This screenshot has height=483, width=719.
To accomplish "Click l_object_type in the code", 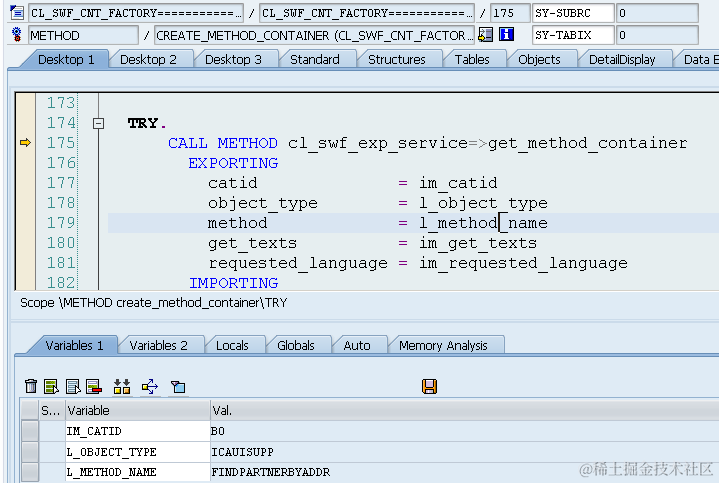I will coord(483,203).
